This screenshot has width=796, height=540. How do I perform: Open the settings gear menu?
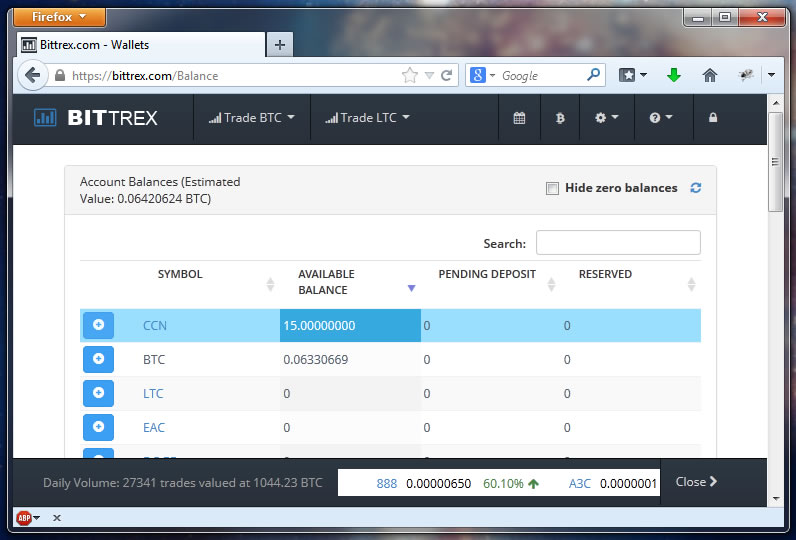click(x=606, y=118)
